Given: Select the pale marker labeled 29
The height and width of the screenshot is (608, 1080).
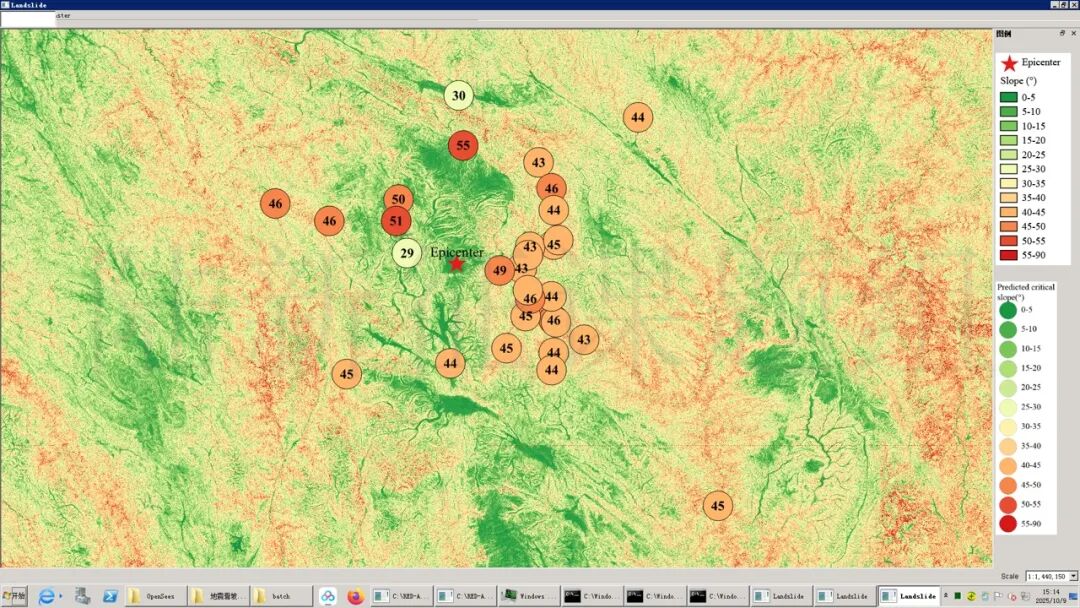Looking at the screenshot, I should click(x=406, y=253).
